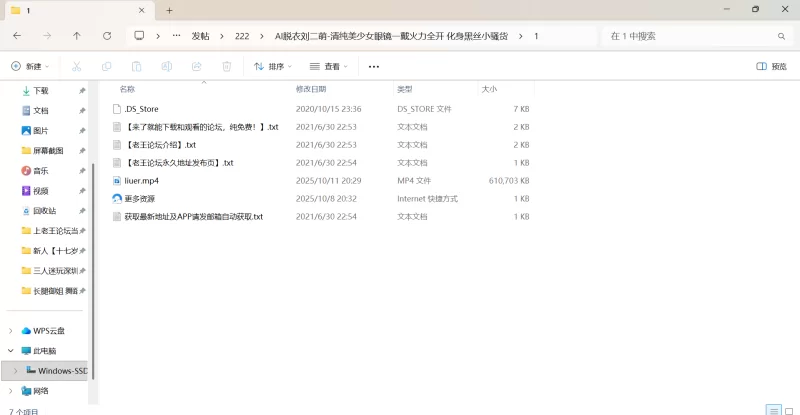The height and width of the screenshot is (415, 800).
Task: Switch to large icons view in status bar
Action: (x=788, y=410)
